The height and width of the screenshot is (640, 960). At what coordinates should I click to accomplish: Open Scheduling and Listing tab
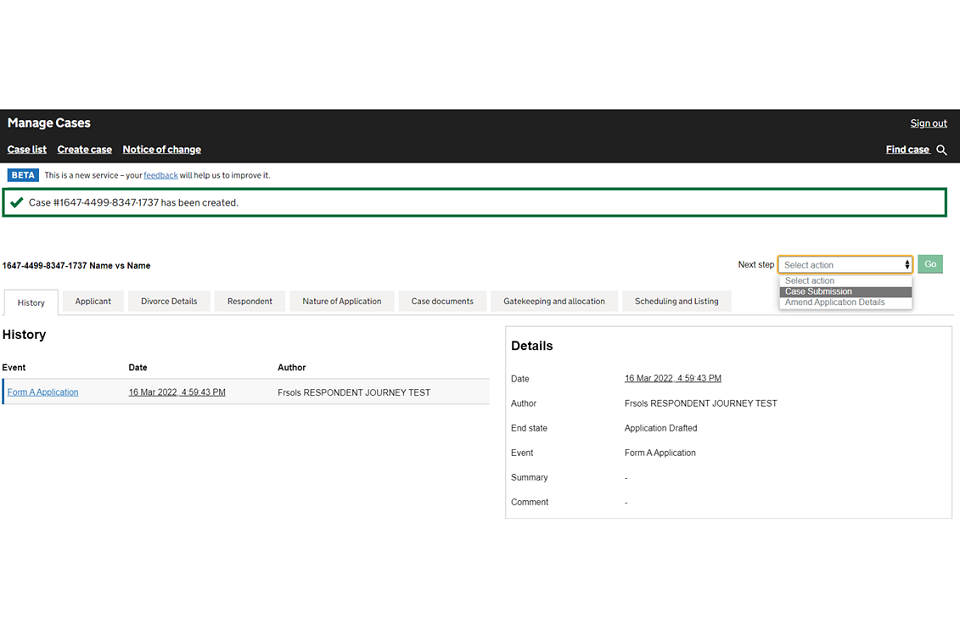coord(676,301)
